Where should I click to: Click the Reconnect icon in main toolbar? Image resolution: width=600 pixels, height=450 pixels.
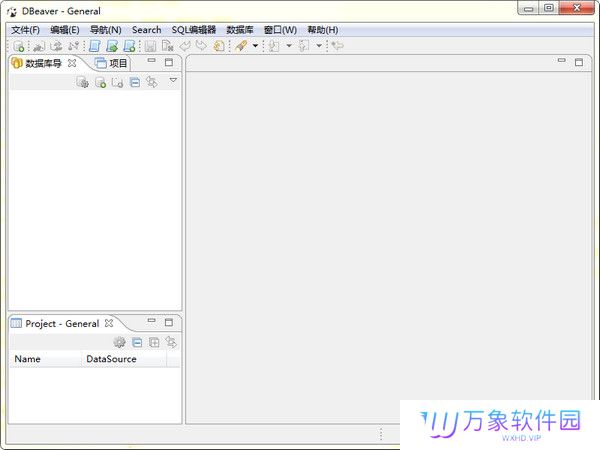click(56, 46)
